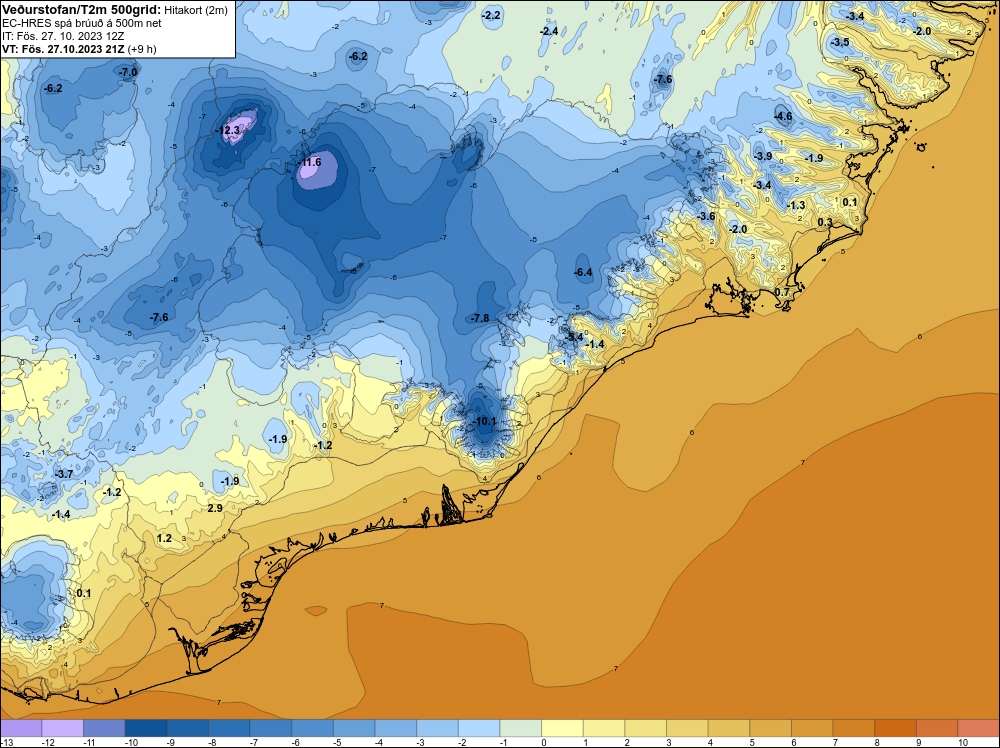The image size is (1000, 748).
Task: Select orange legend swatch between 6 and 7
Action: tap(812, 728)
